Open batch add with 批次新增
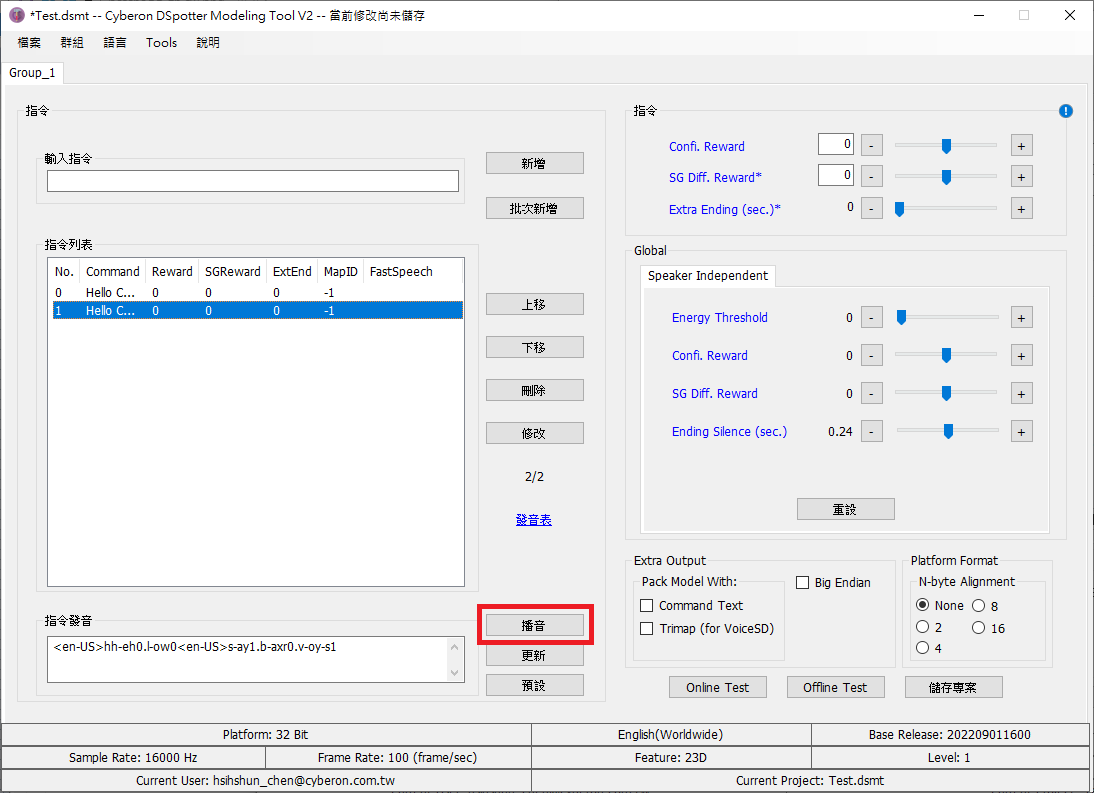Image resolution: width=1094 pixels, height=793 pixels. [x=534, y=207]
